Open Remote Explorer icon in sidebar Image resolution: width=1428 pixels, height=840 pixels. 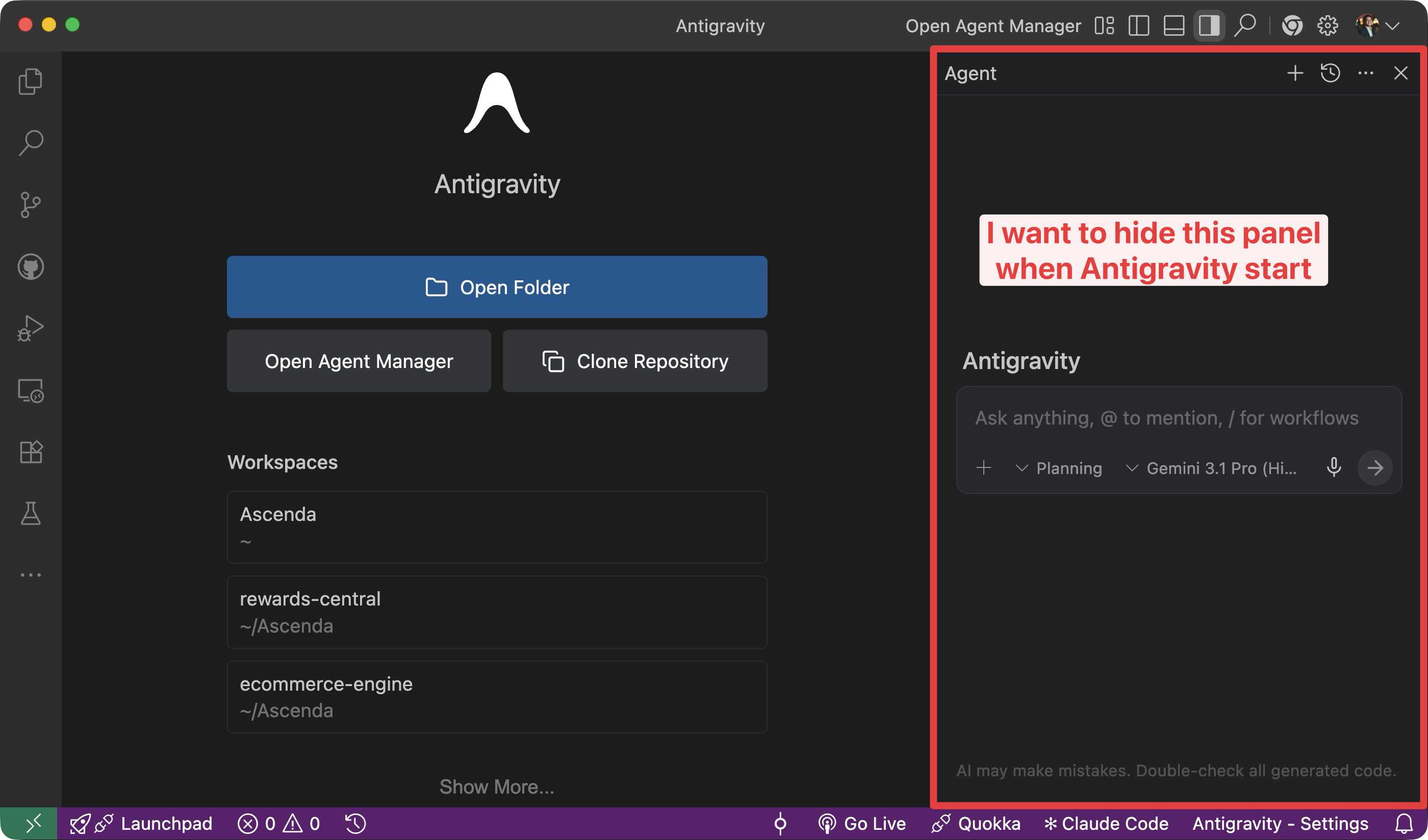click(31, 390)
